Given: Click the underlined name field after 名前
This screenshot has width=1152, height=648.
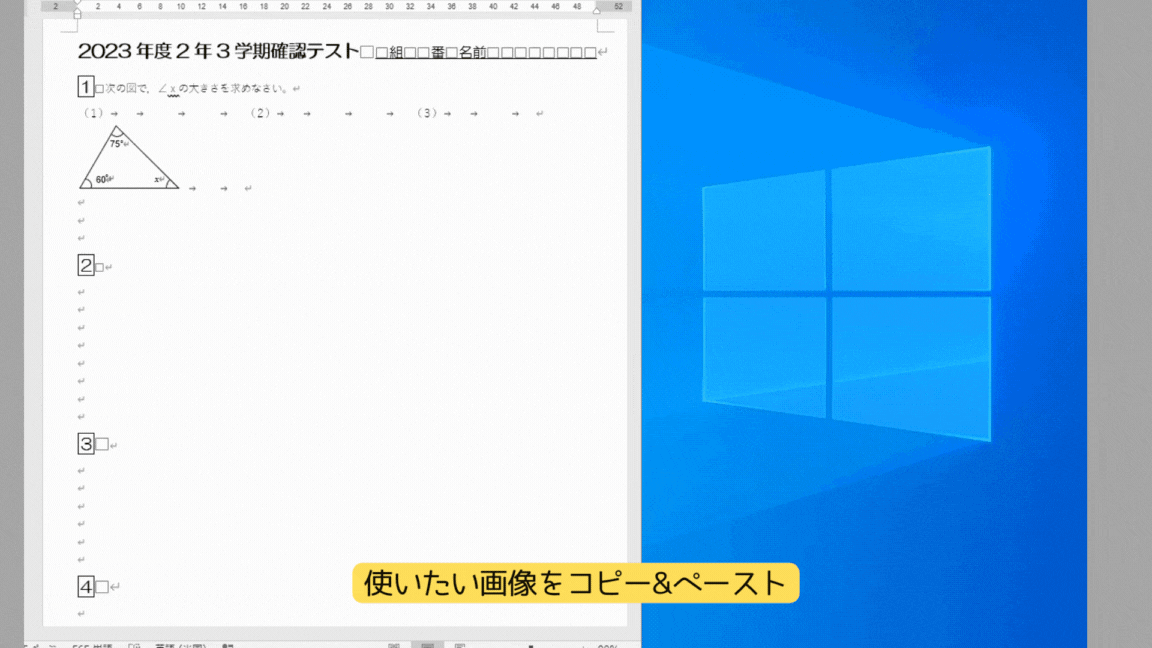Looking at the screenshot, I should pos(541,53).
